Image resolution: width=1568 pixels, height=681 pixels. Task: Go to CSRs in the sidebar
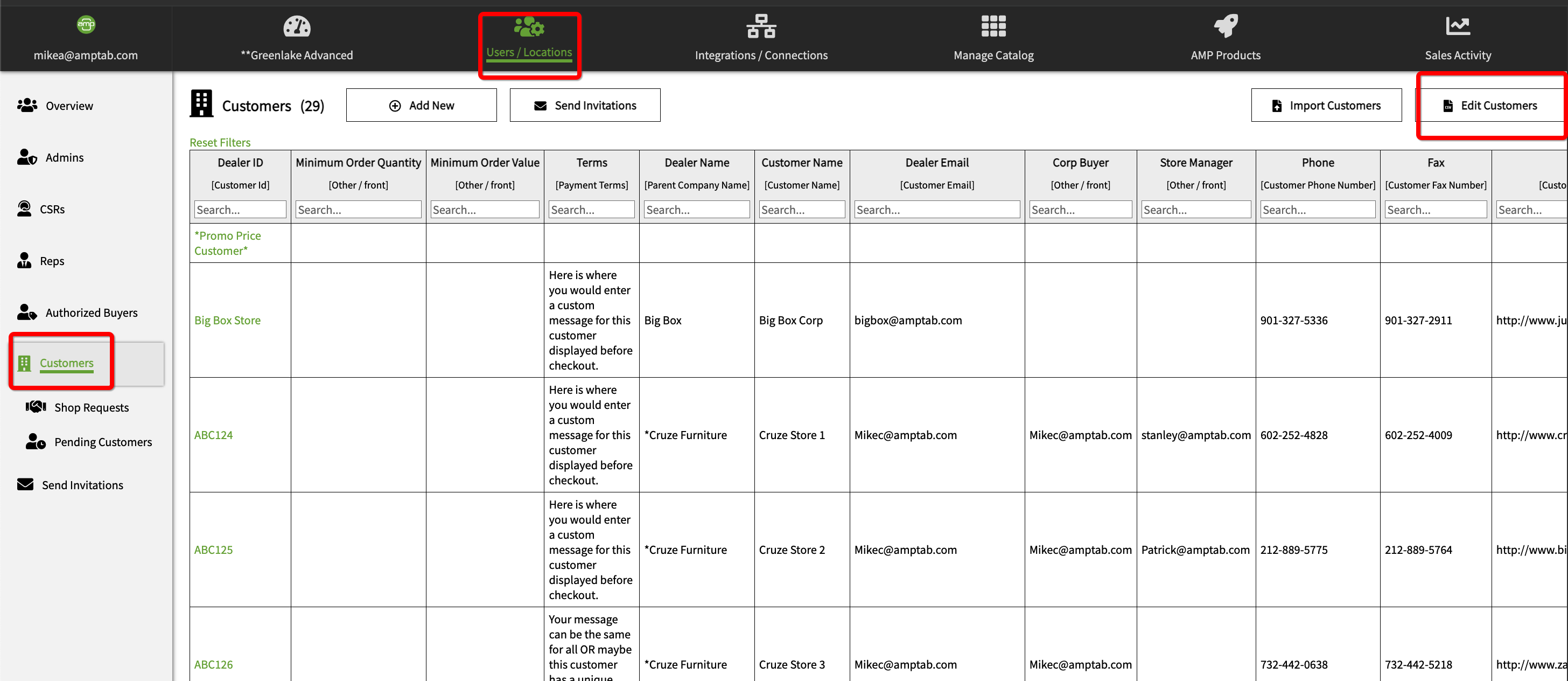(52, 210)
